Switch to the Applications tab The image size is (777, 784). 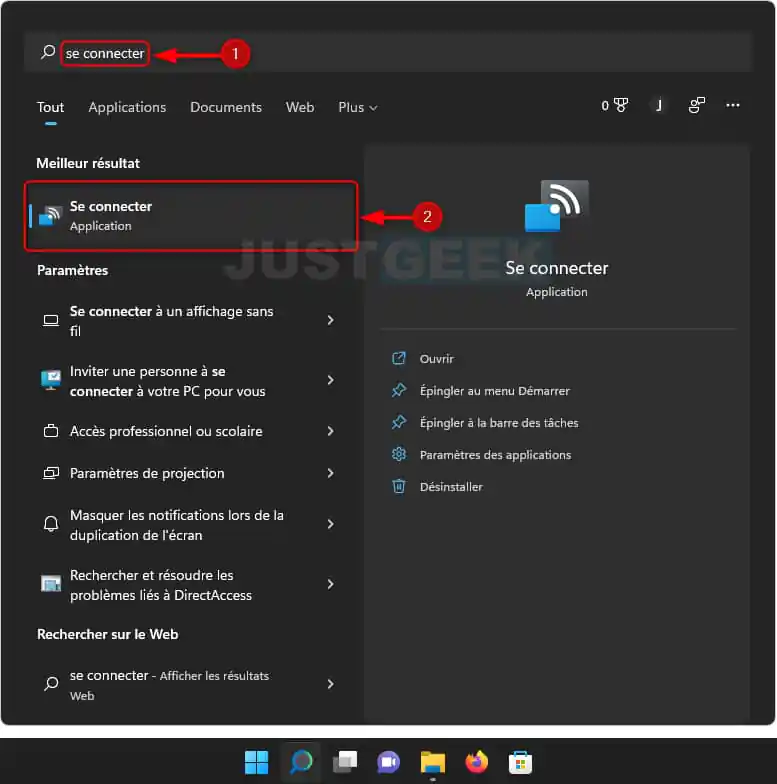pyautogui.click(x=127, y=107)
